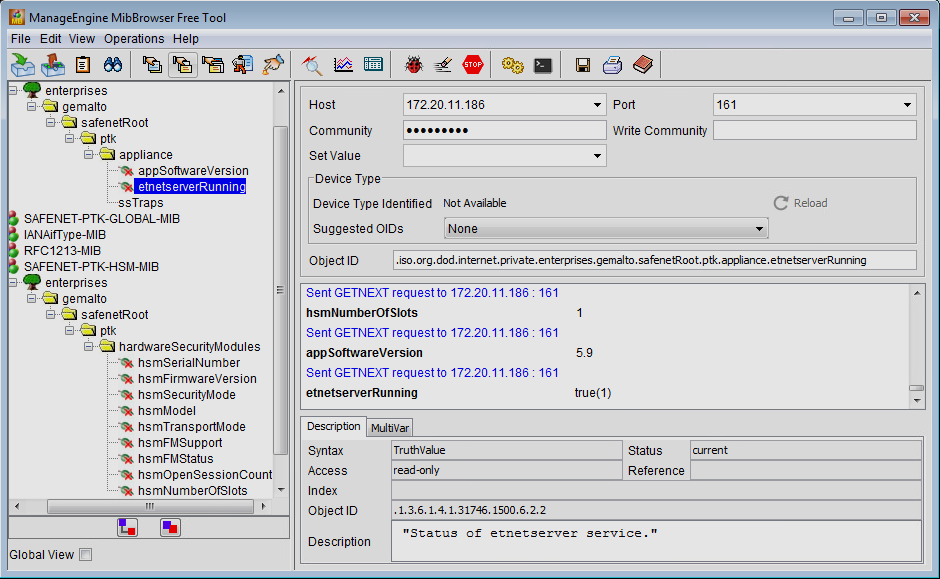Click the printer icon in toolbar
Image resolution: width=940 pixels, height=579 pixels.
[612, 65]
